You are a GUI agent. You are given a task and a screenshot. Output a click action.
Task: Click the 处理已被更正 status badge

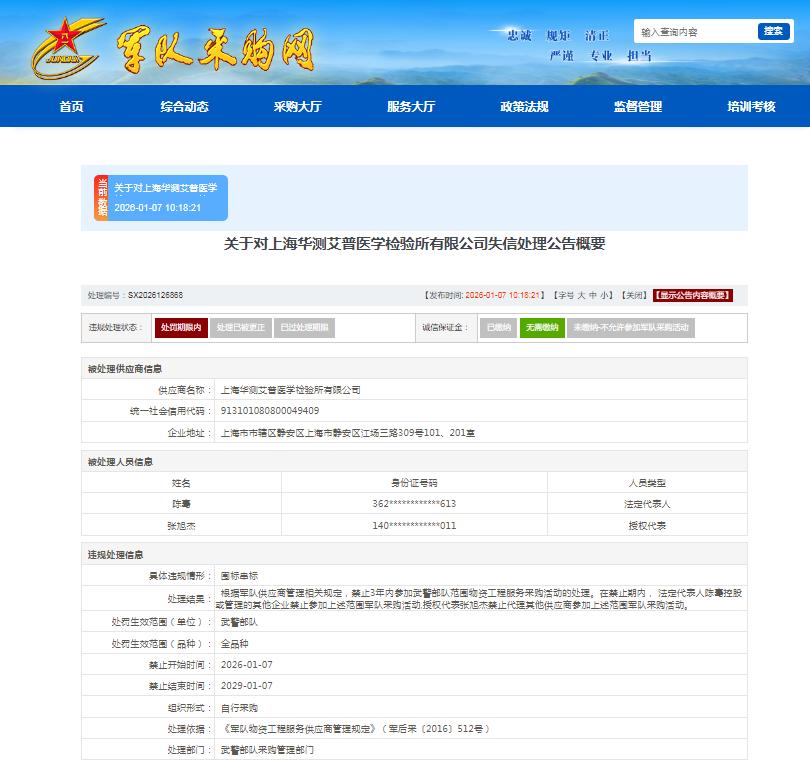pyautogui.click(x=241, y=327)
